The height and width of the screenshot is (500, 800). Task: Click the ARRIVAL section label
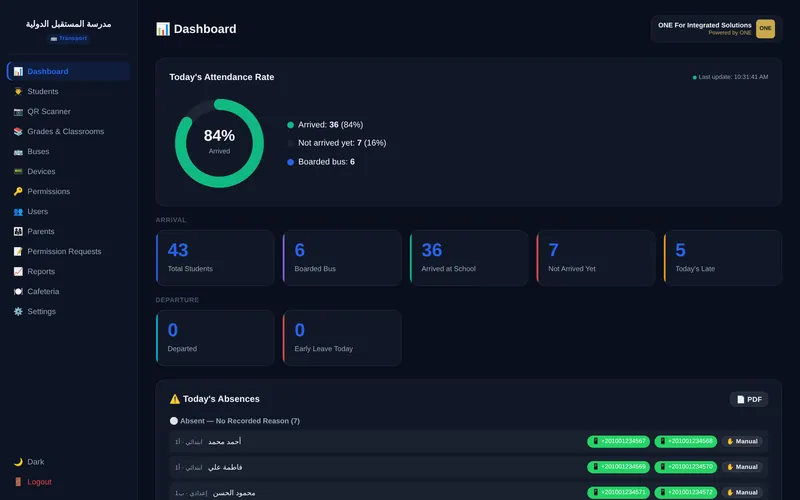tap(171, 220)
